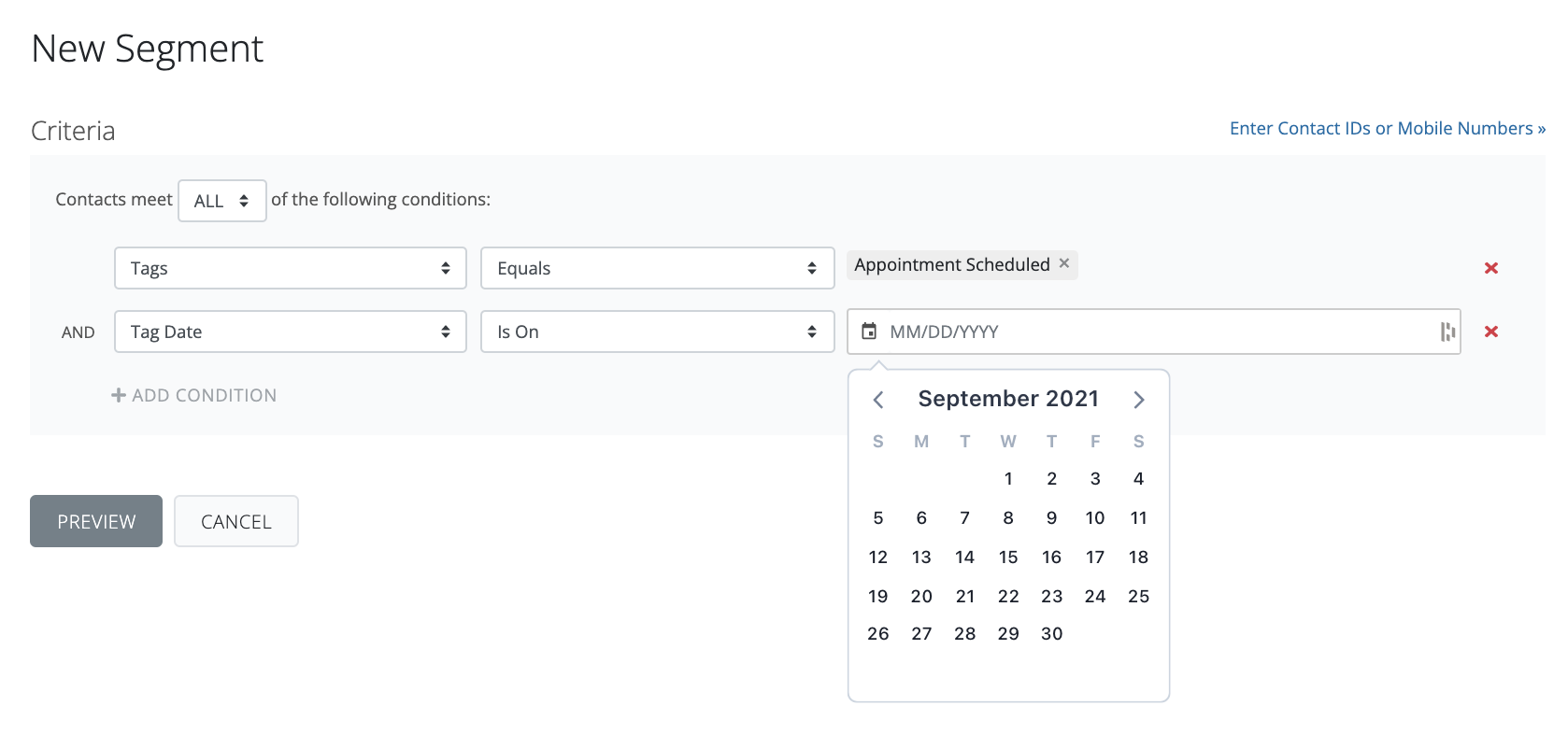Expand the Is On operator dropdown

(657, 332)
